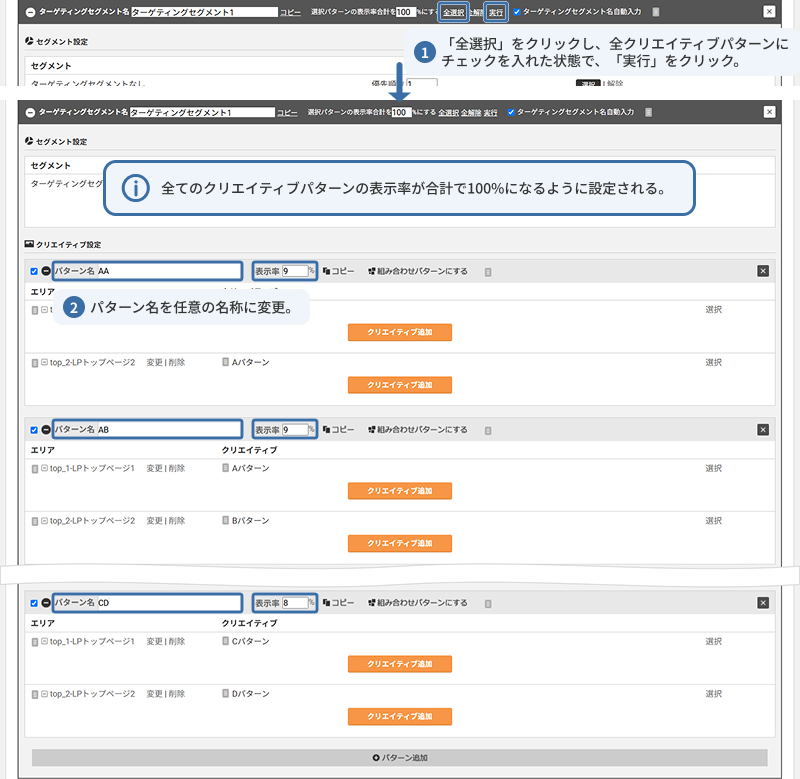Click 削除 for top_2-LPトップページ2 in pattern CD
800x779 pixels.
click(x=177, y=694)
